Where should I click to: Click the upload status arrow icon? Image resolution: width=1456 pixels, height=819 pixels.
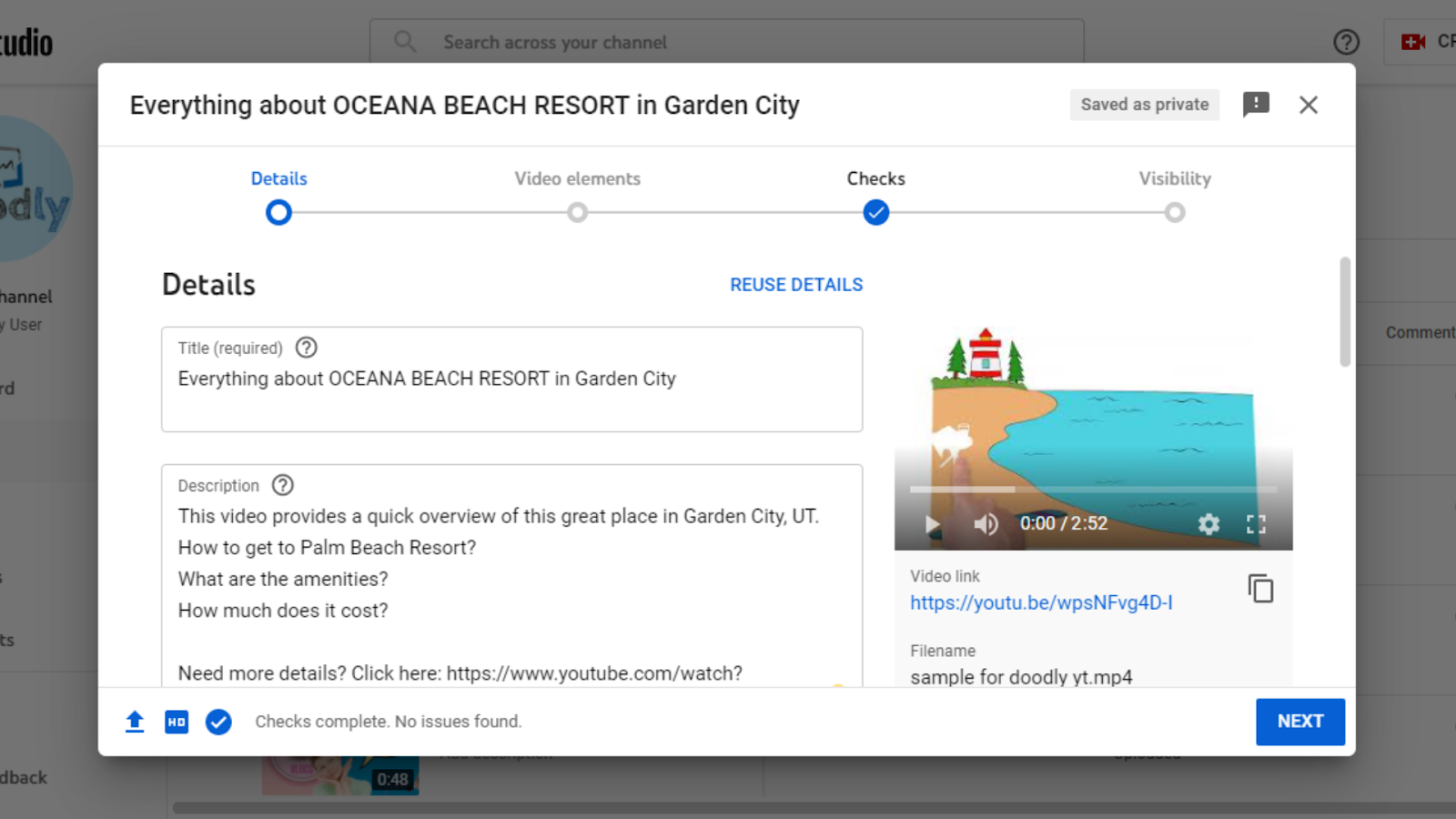point(135,722)
